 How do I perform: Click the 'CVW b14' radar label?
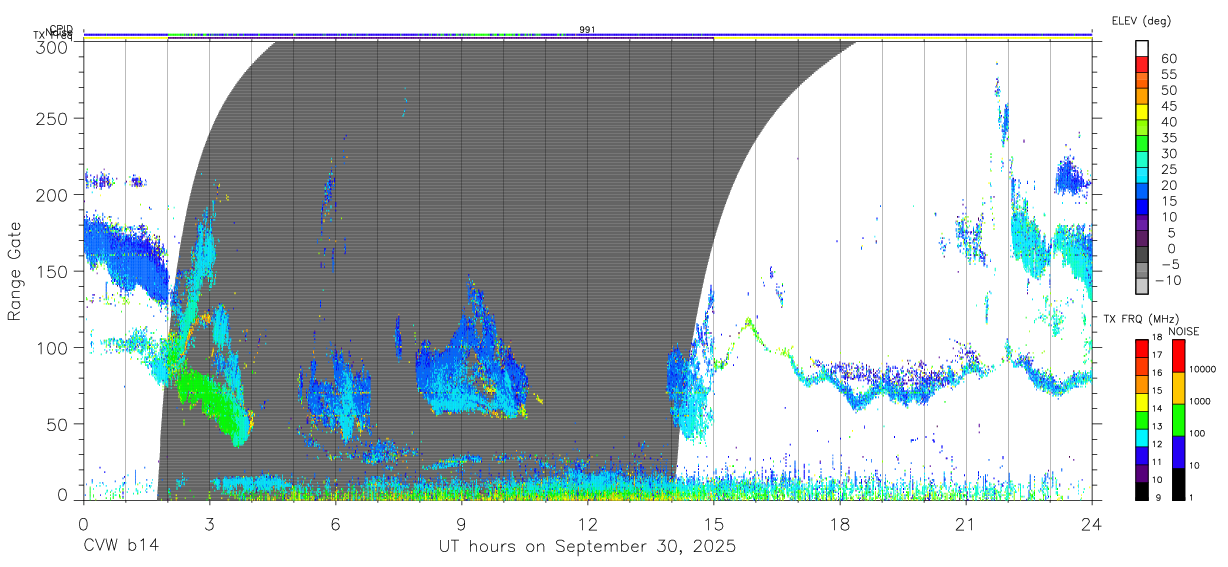[121, 547]
